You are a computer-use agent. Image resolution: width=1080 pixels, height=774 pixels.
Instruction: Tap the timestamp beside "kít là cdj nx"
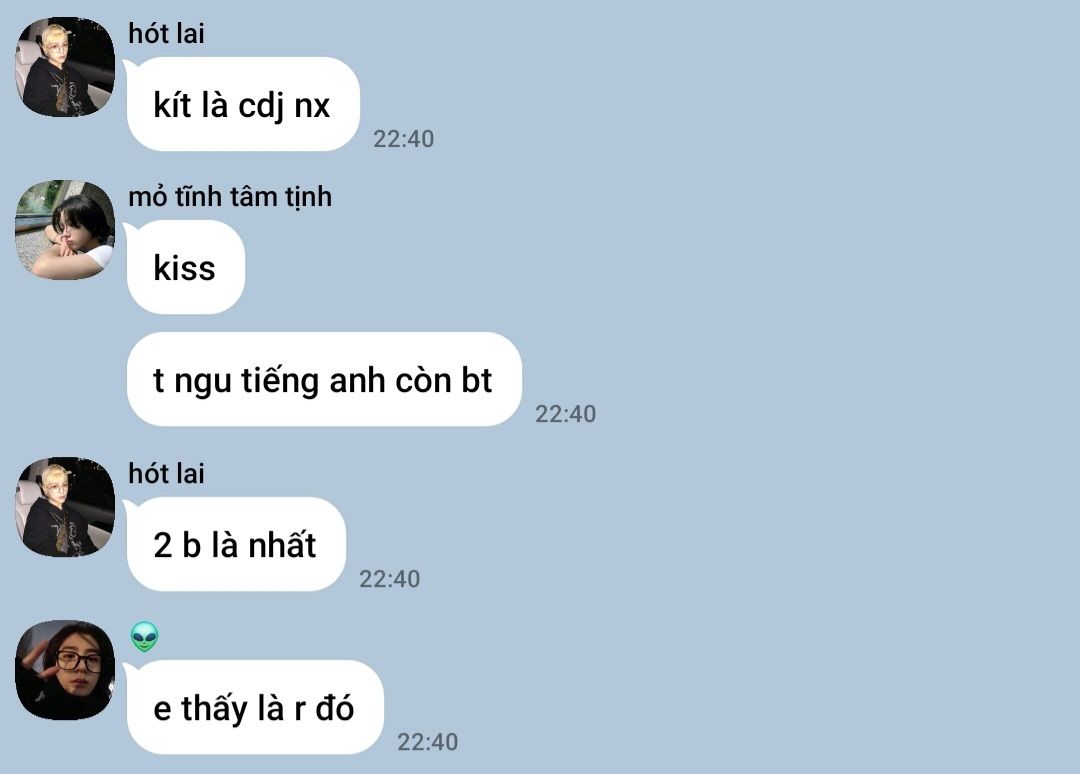coord(404,139)
